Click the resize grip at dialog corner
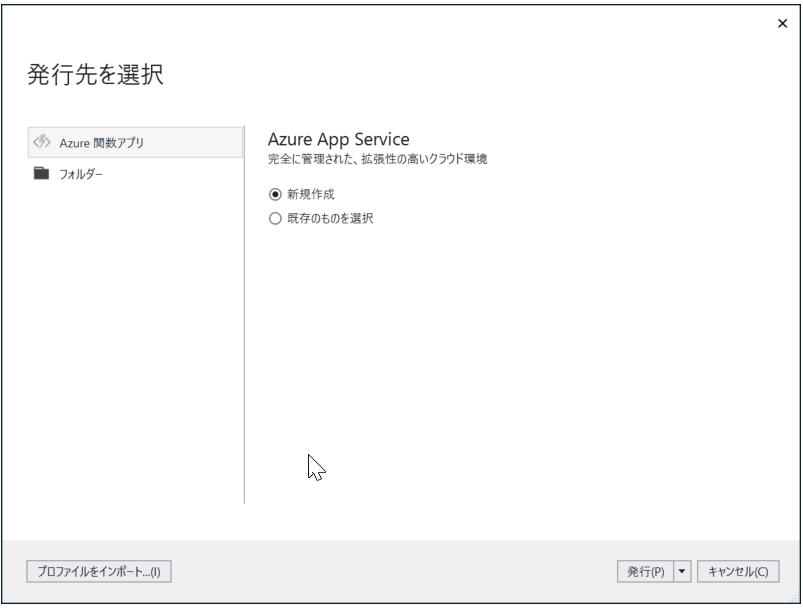This screenshot has width=803, height=609. [x=794, y=597]
